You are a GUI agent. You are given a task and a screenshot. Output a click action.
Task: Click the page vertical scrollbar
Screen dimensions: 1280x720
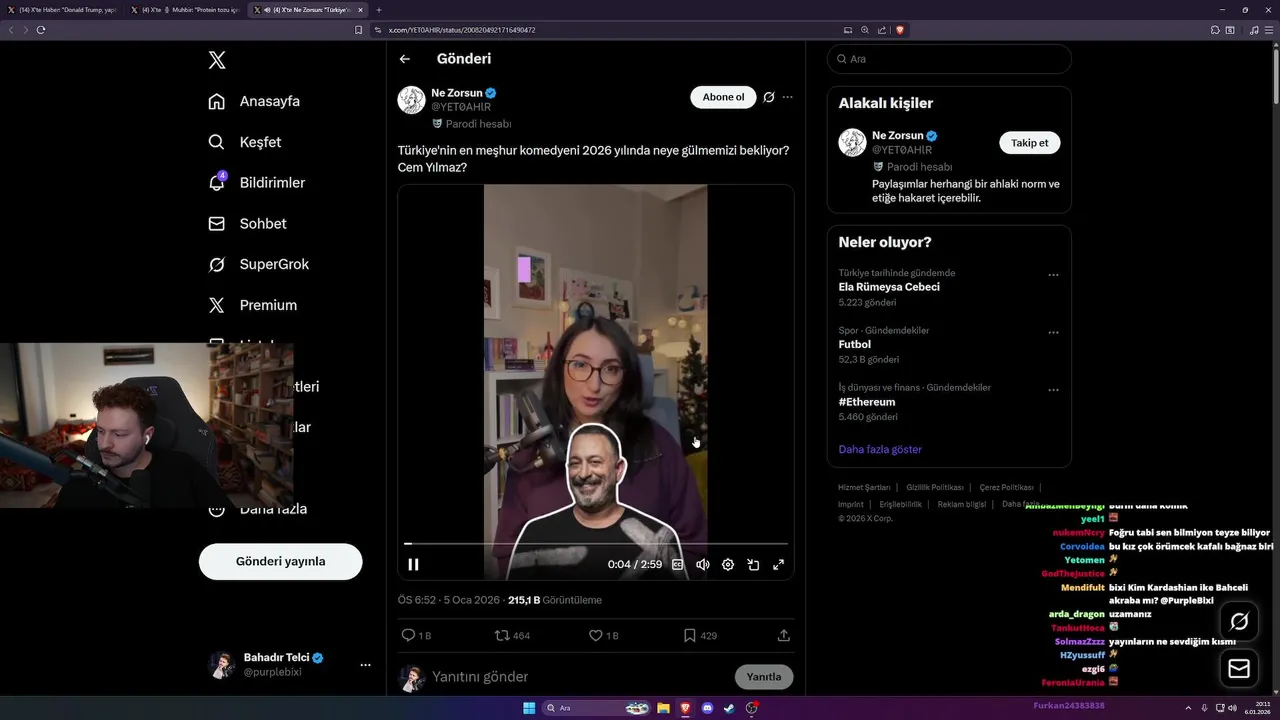[x=1275, y=75]
